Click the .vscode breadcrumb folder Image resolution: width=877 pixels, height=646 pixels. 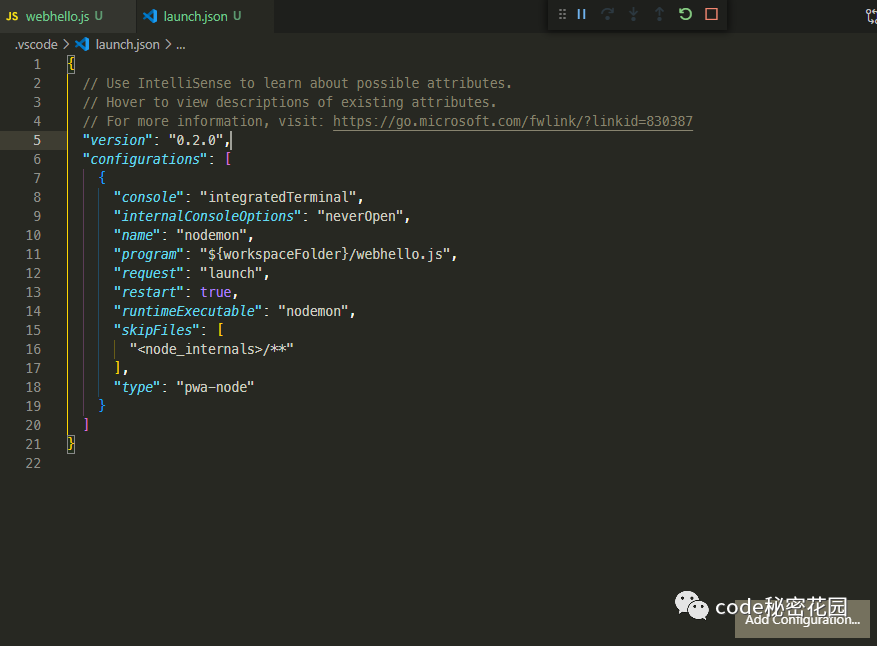tap(36, 45)
